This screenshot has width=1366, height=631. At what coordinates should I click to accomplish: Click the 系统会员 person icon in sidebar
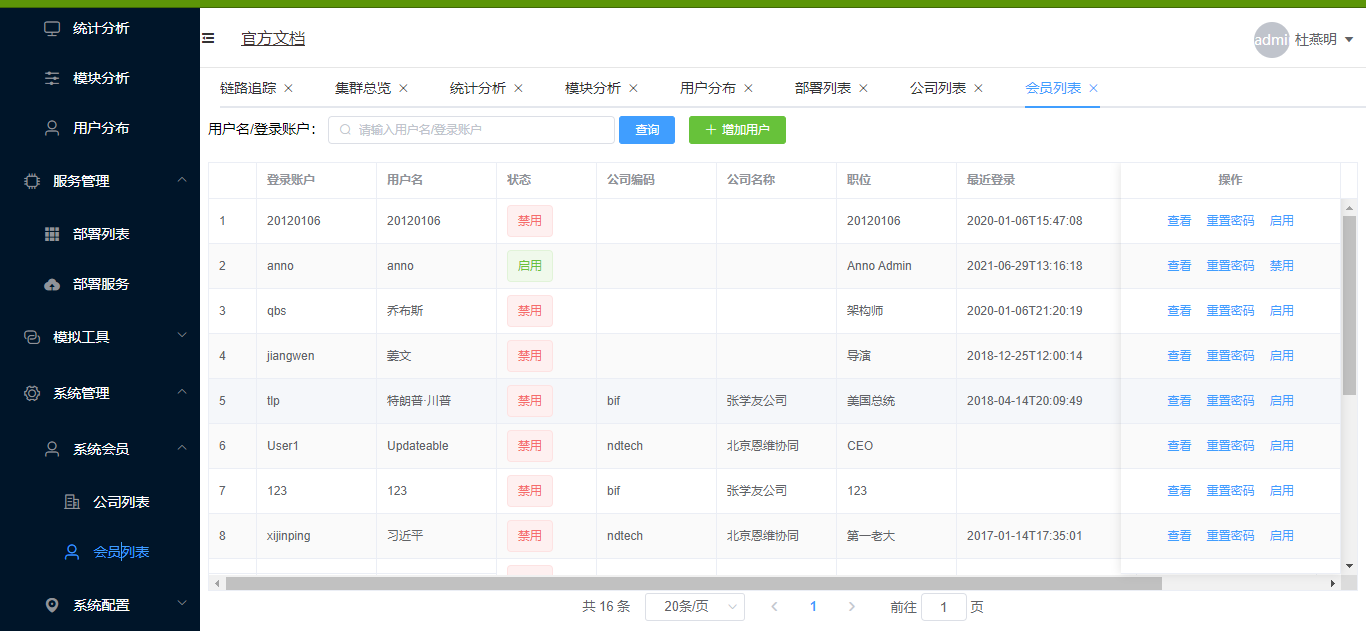52,449
